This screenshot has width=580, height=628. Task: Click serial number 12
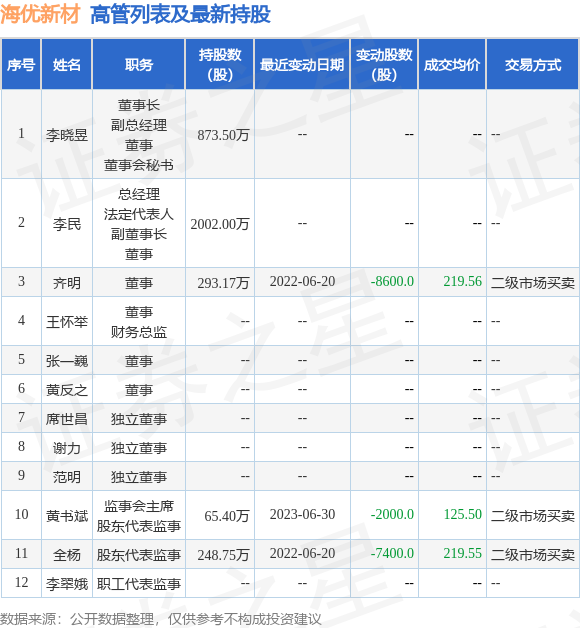click(21, 582)
